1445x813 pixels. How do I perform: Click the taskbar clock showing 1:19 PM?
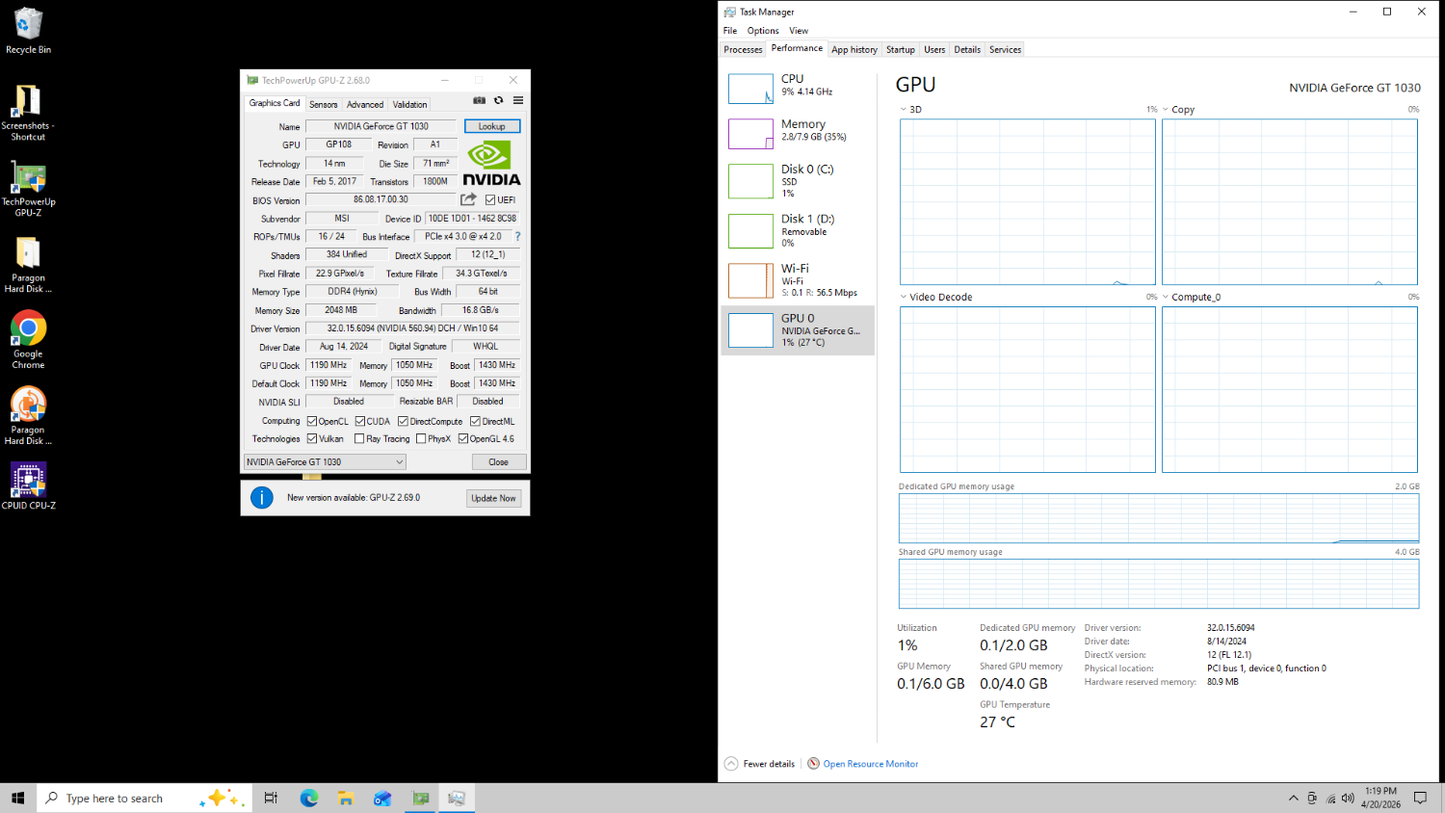pos(1380,798)
